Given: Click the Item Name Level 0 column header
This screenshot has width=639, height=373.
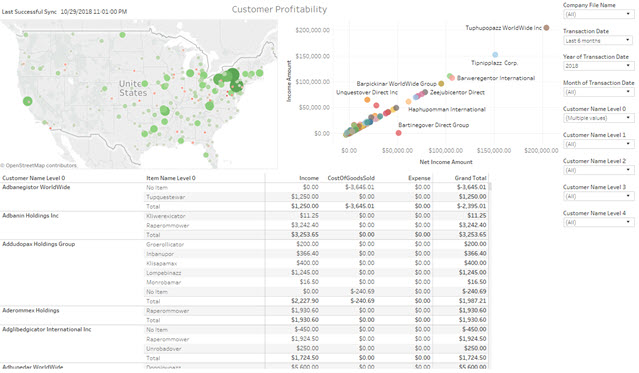Looking at the screenshot, I should pos(171,178).
